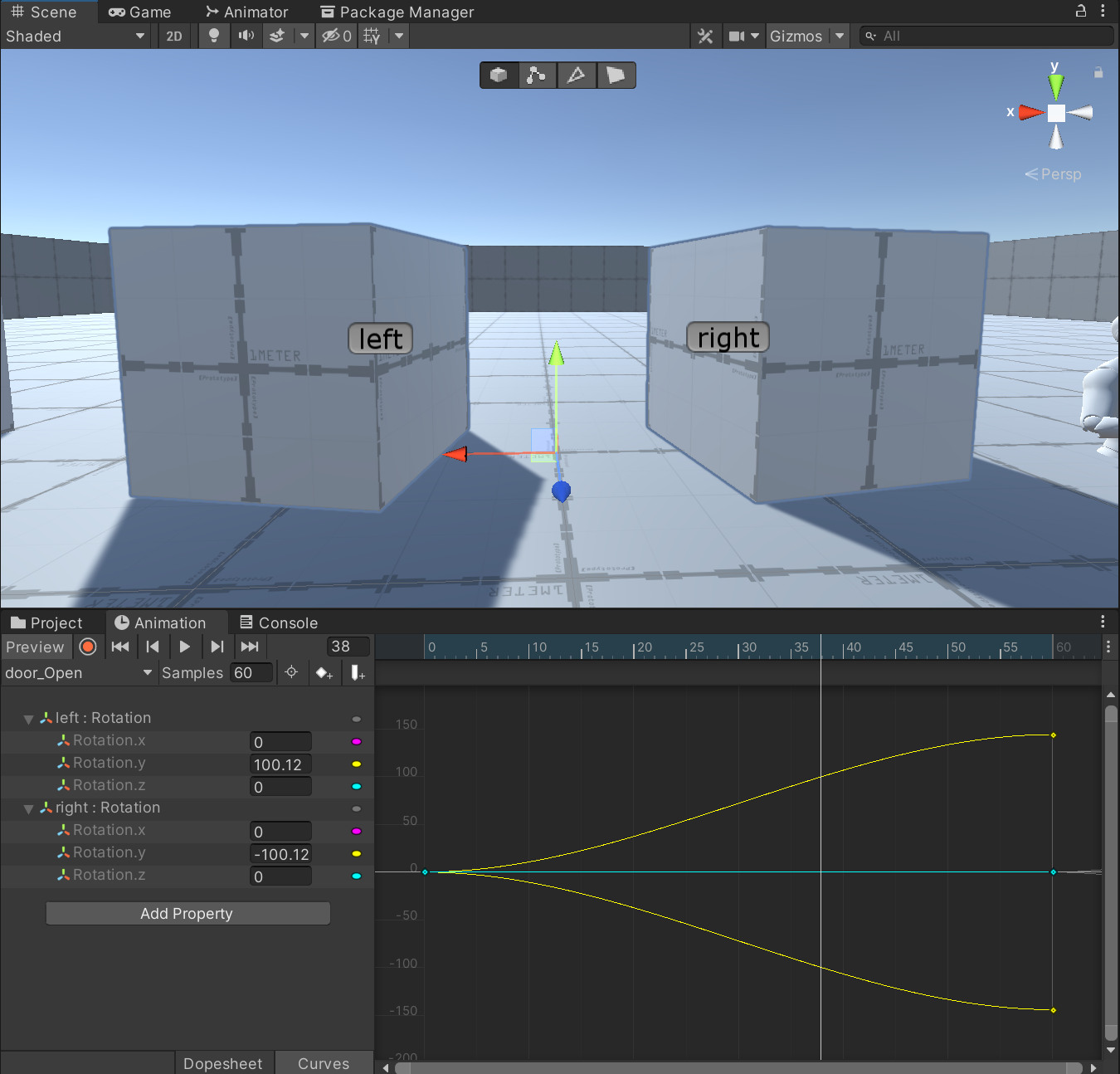Toggle scene audio with the speaker icon
The width and height of the screenshot is (1120, 1074).
point(246,36)
